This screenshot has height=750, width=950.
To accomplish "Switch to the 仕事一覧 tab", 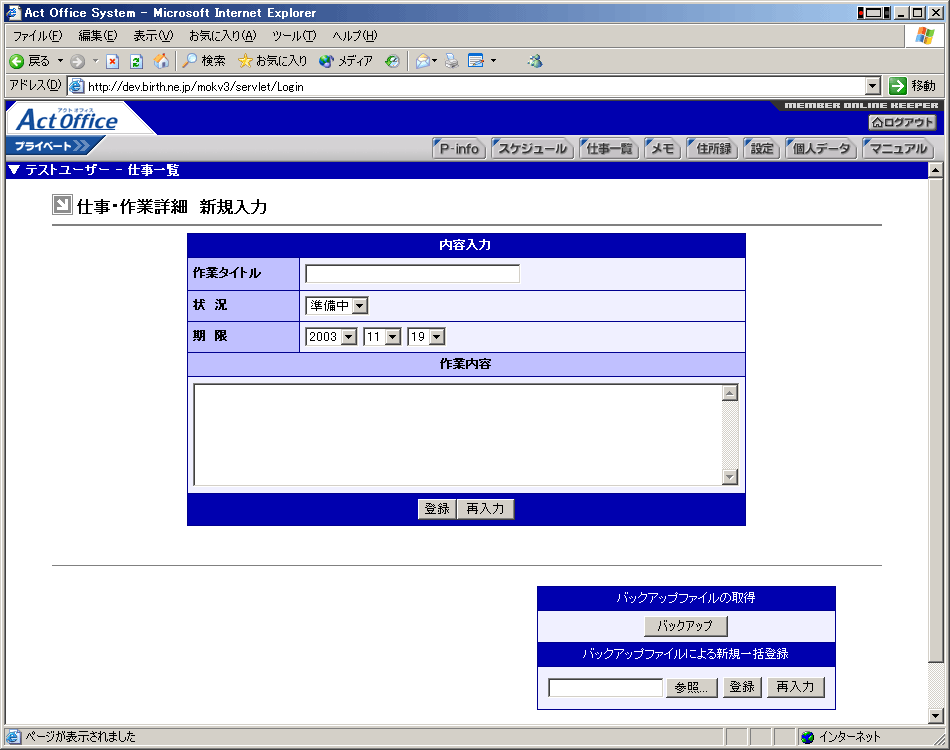I will (609, 148).
